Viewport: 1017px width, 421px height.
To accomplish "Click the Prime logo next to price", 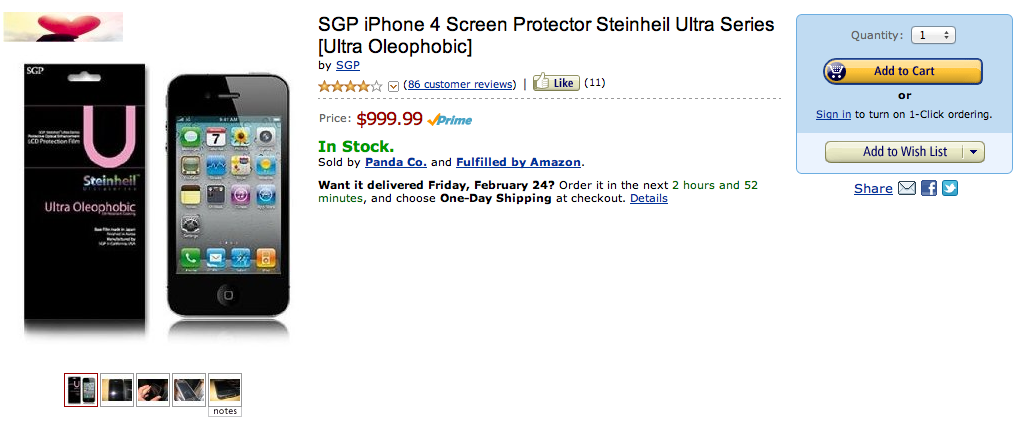I will click(x=450, y=120).
